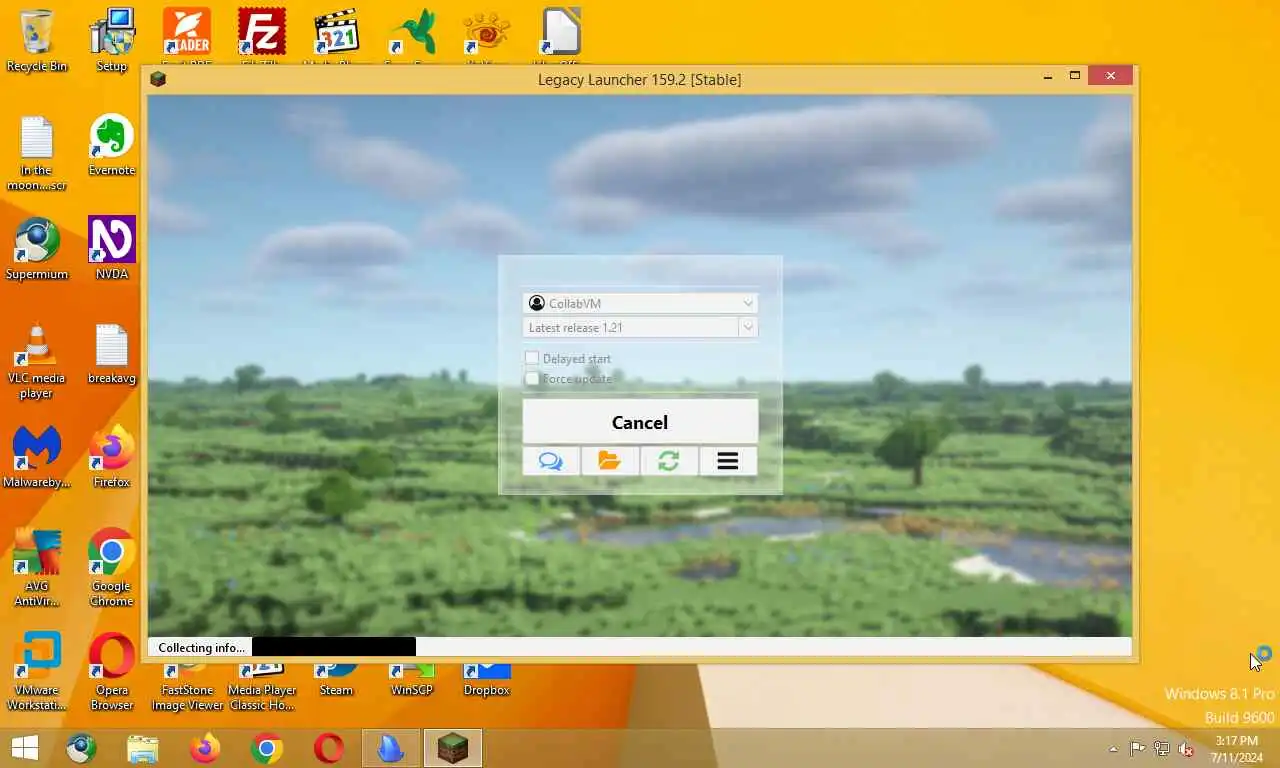Screen dimensions: 1280x768
Task: Select the Dropbox desktop shortcut
Action: click(486, 682)
